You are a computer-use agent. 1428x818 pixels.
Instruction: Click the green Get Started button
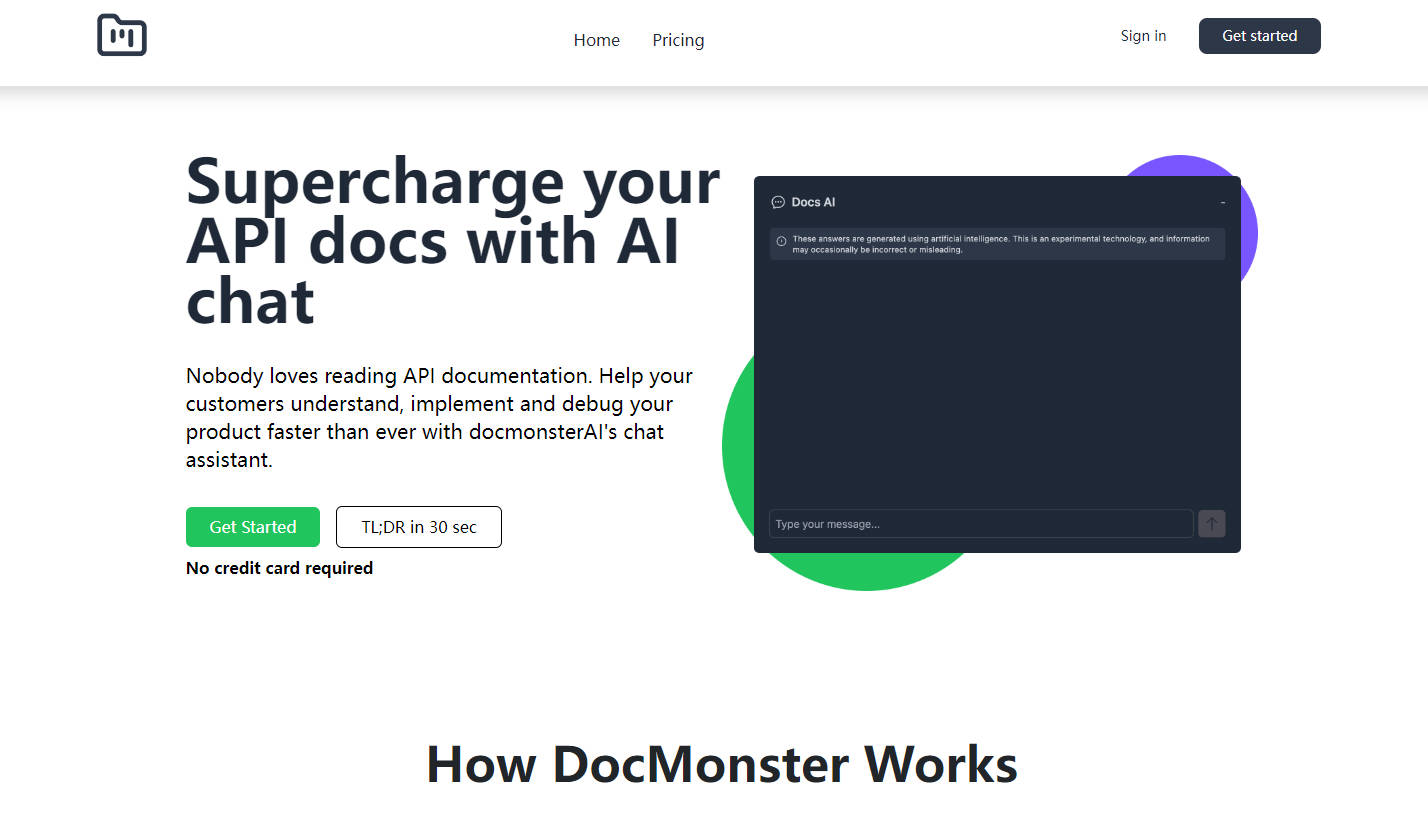coord(252,527)
